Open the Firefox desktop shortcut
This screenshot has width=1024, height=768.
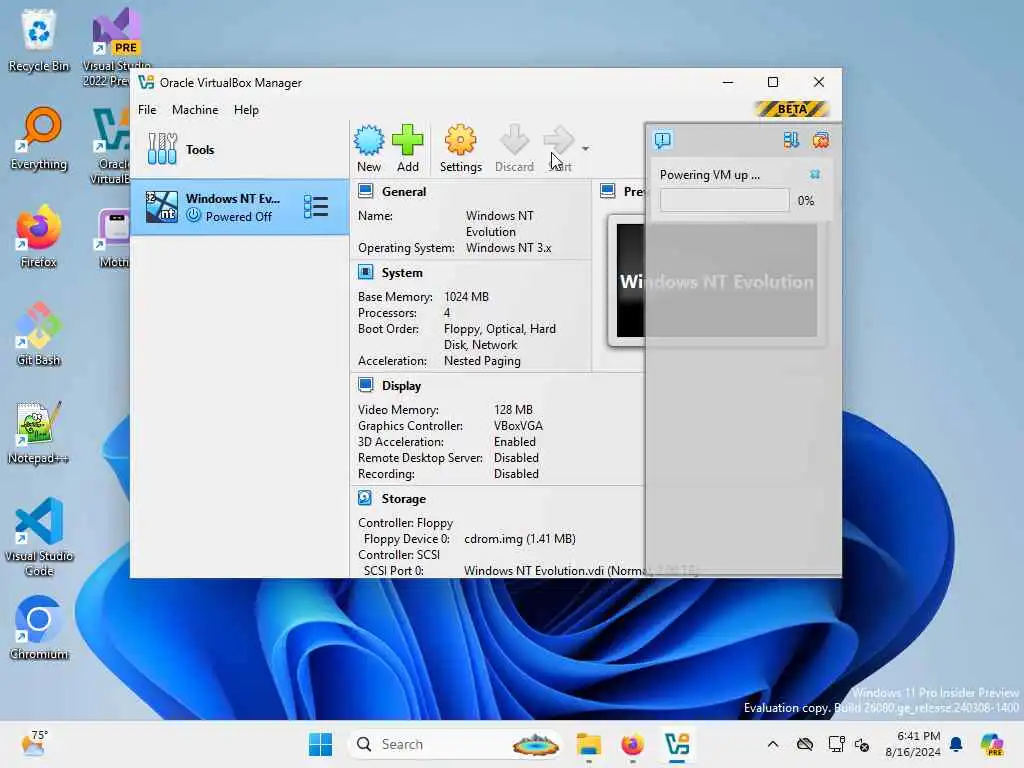[39, 236]
